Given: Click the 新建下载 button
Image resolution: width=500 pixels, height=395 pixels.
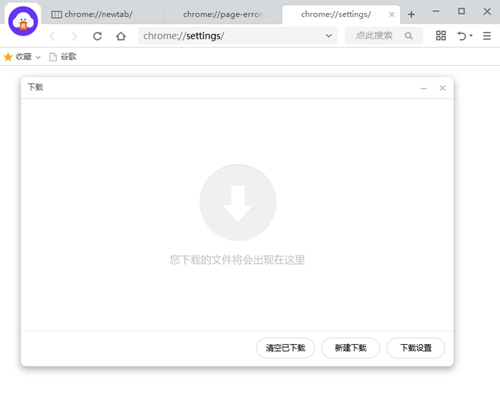Looking at the screenshot, I should [351, 348].
